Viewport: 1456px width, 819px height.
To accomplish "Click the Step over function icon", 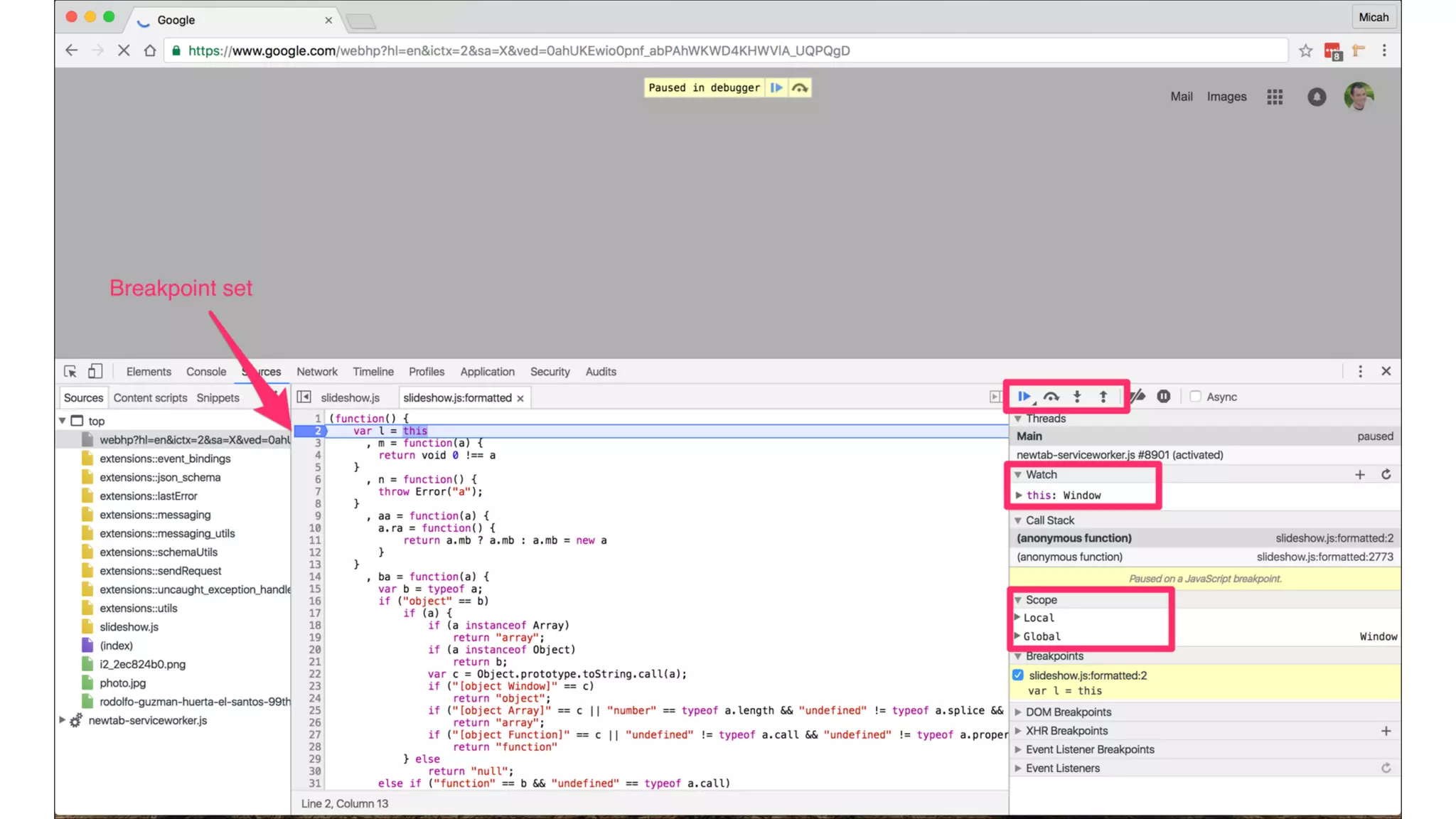I will 1051,397.
